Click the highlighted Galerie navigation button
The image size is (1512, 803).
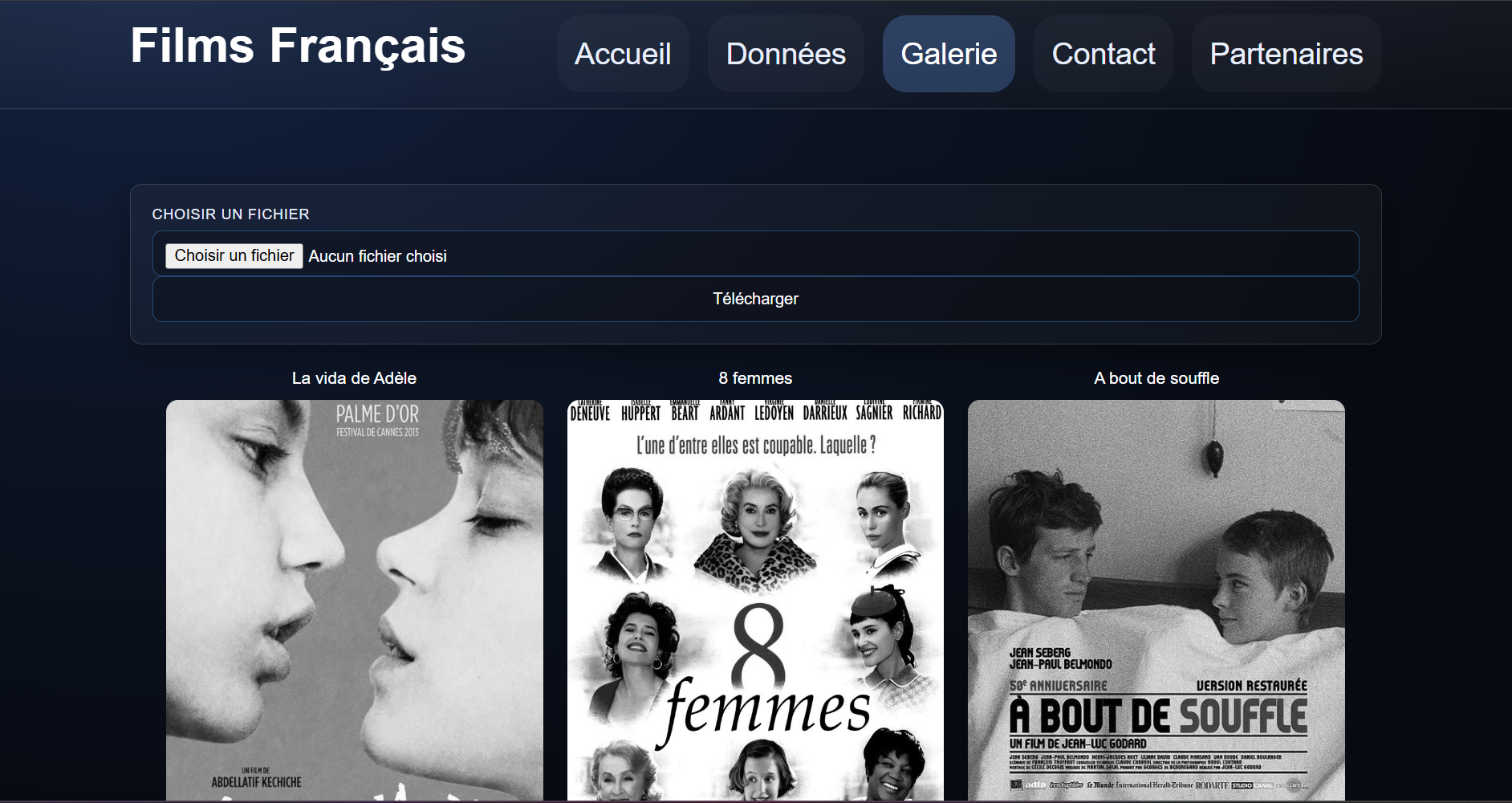(948, 54)
